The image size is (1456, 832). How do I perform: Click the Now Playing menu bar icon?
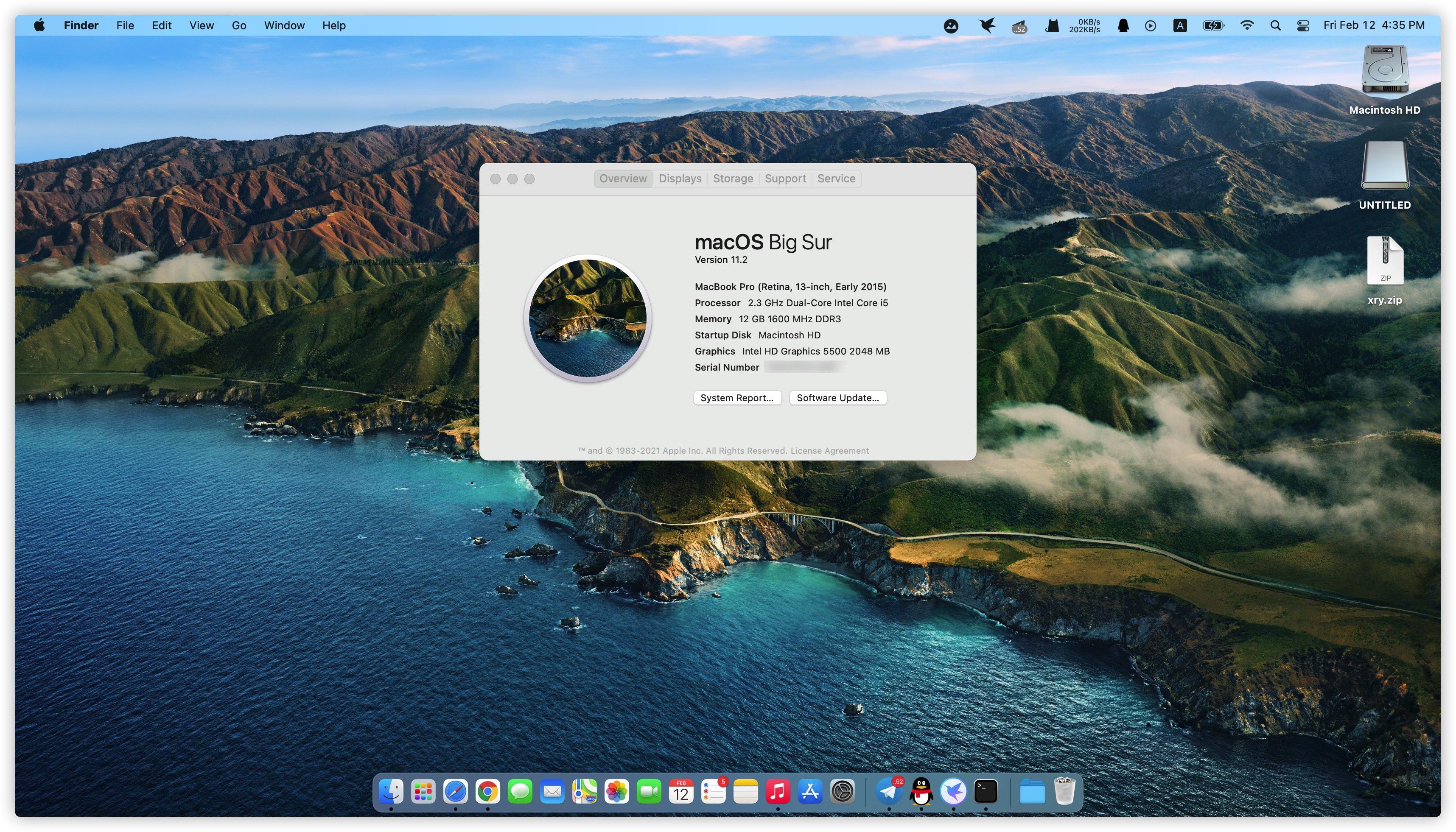pyautogui.click(x=1150, y=25)
